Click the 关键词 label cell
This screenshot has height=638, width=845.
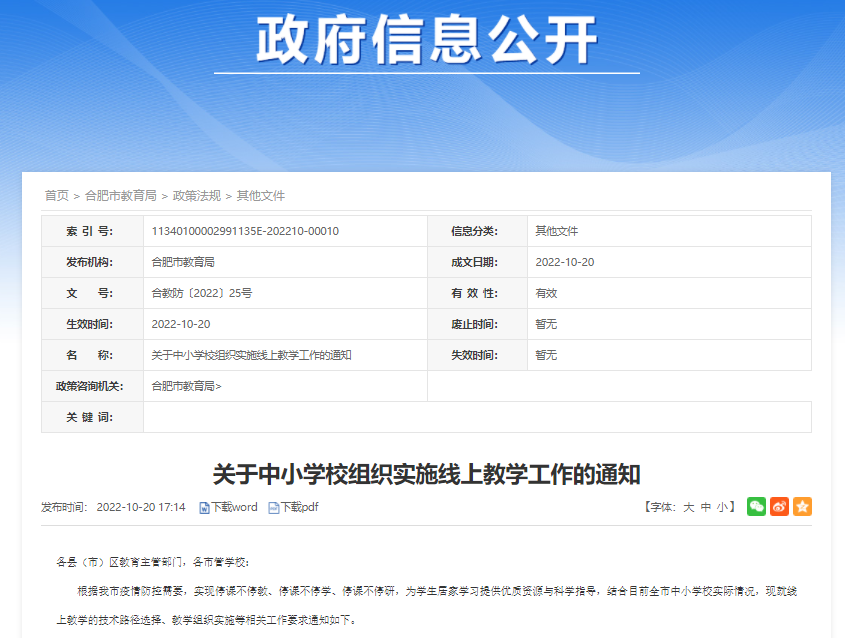(92, 417)
